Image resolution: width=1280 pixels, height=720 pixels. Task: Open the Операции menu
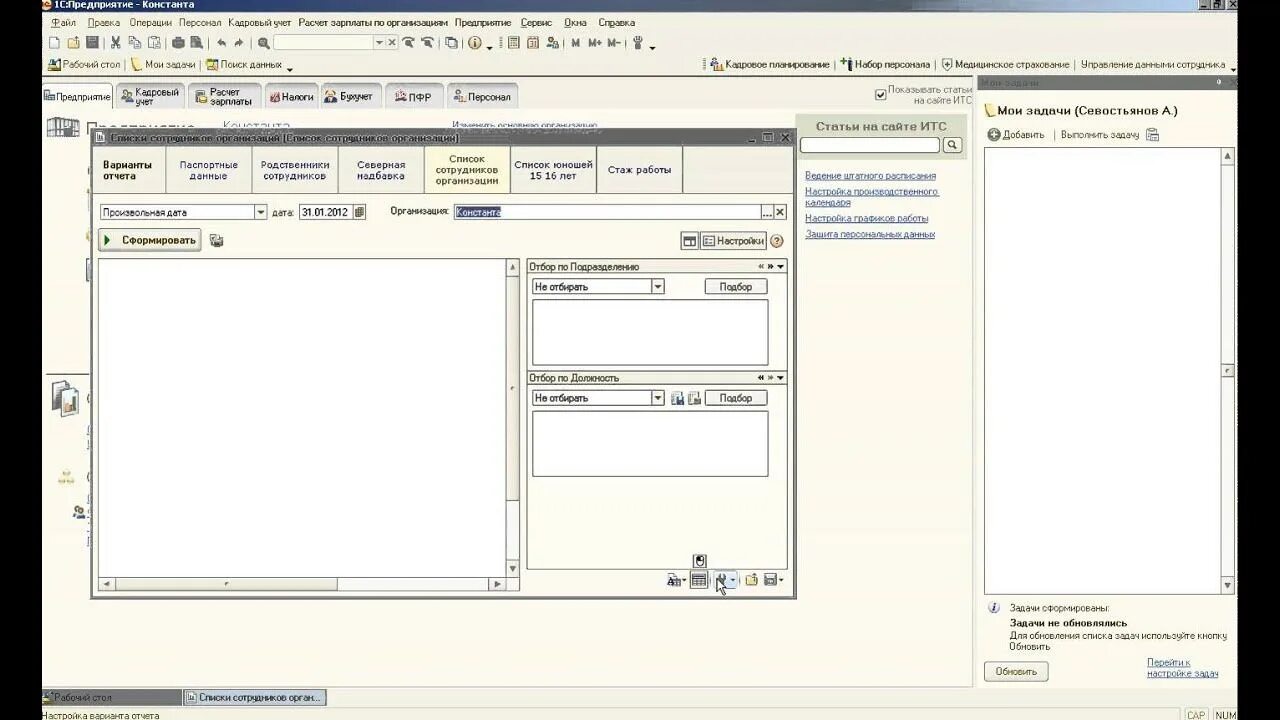coord(149,22)
